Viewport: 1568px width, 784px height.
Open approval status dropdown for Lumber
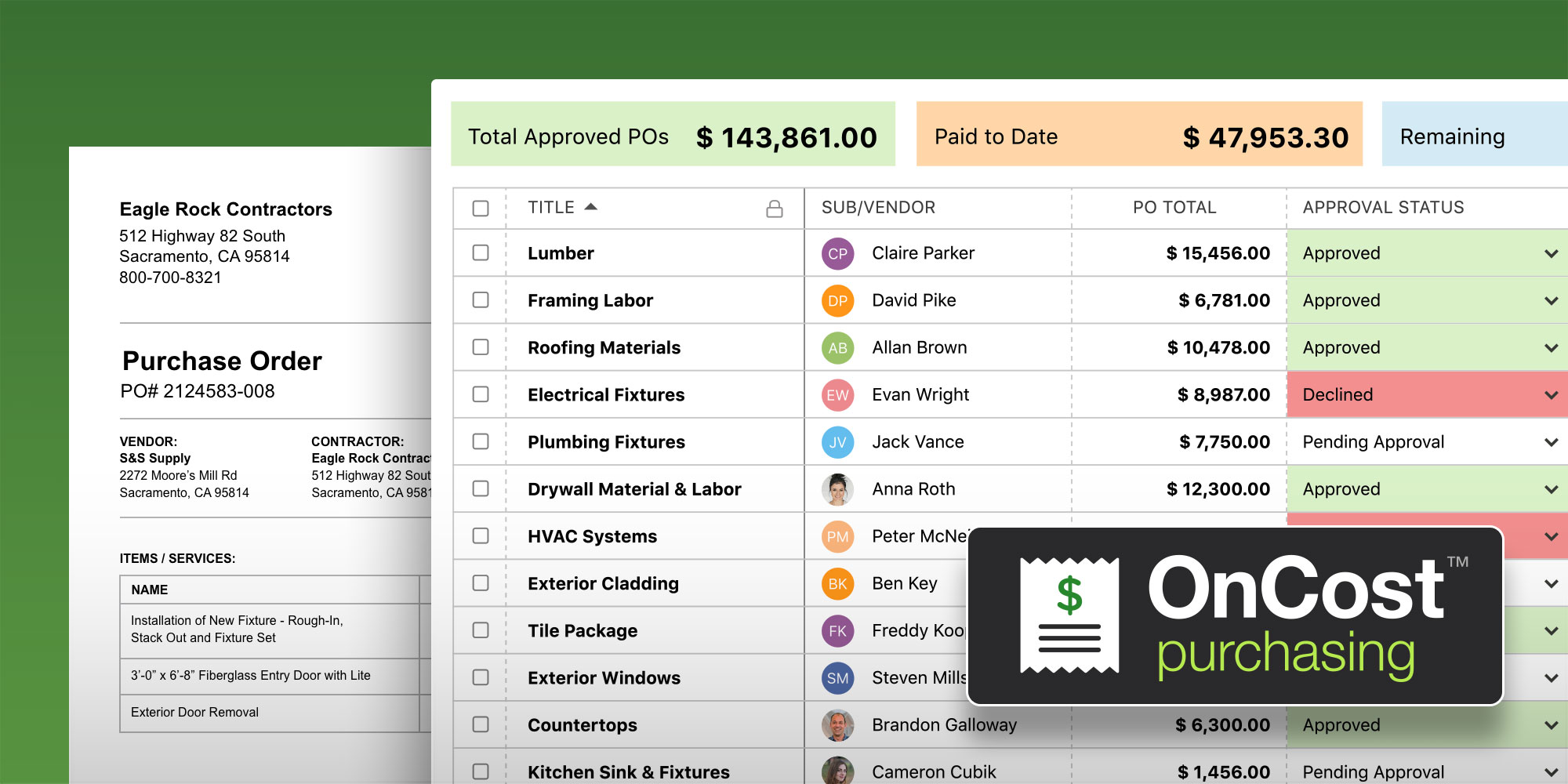pos(1550,254)
